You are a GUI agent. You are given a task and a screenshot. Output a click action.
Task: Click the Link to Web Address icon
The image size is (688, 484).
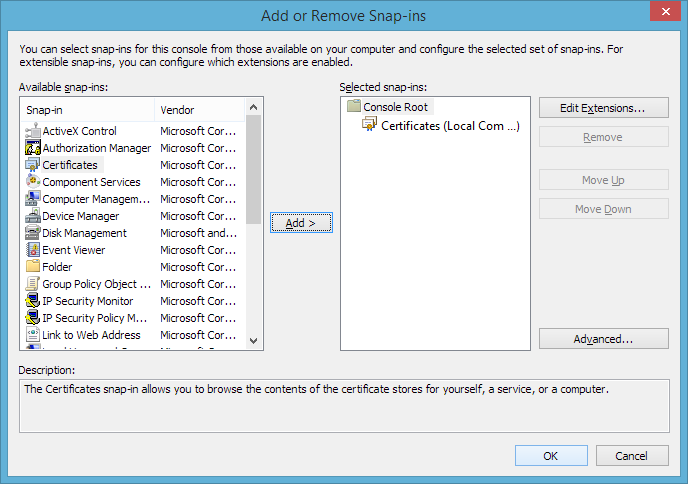tap(32, 335)
